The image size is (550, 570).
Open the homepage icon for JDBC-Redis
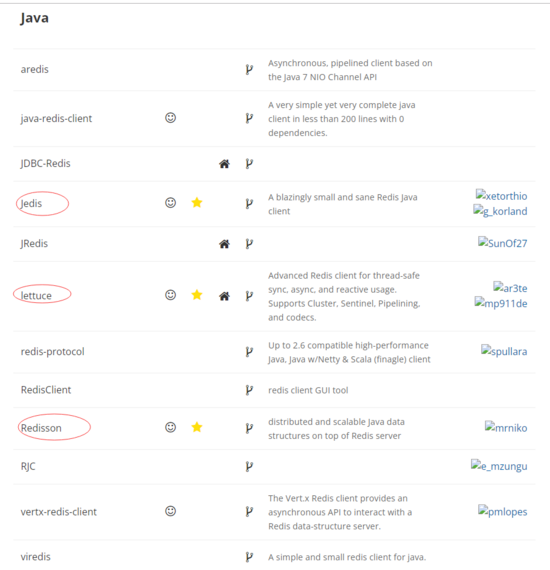pos(224,164)
